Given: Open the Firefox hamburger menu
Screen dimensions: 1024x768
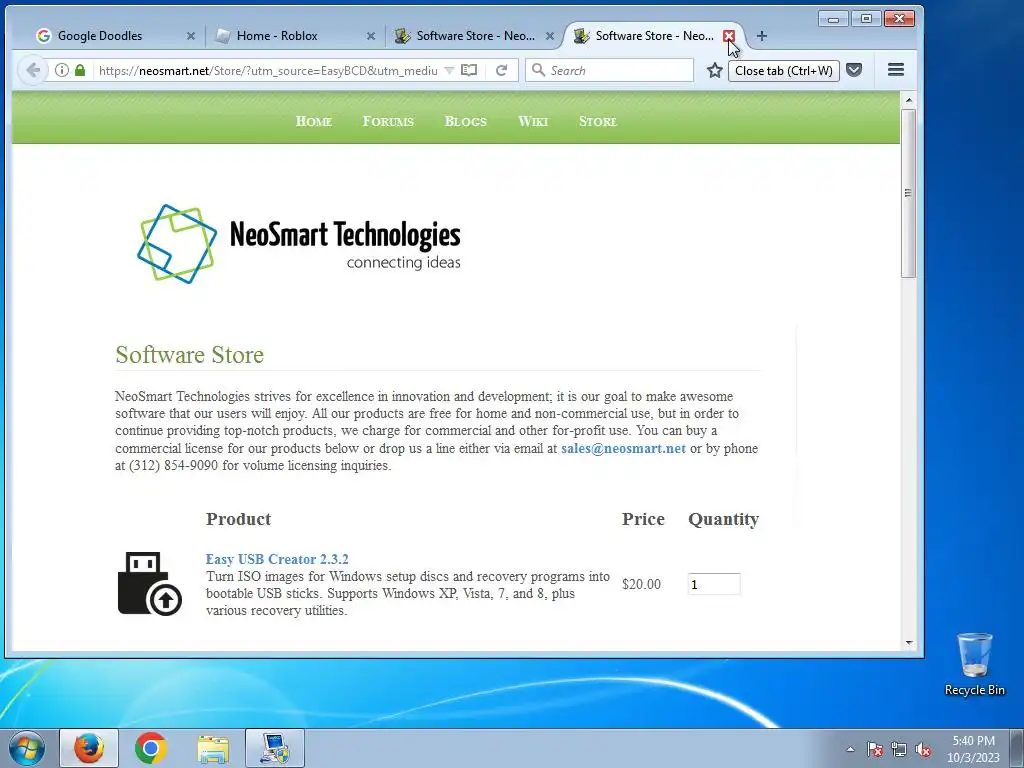Looking at the screenshot, I should [x=896, y=69].
